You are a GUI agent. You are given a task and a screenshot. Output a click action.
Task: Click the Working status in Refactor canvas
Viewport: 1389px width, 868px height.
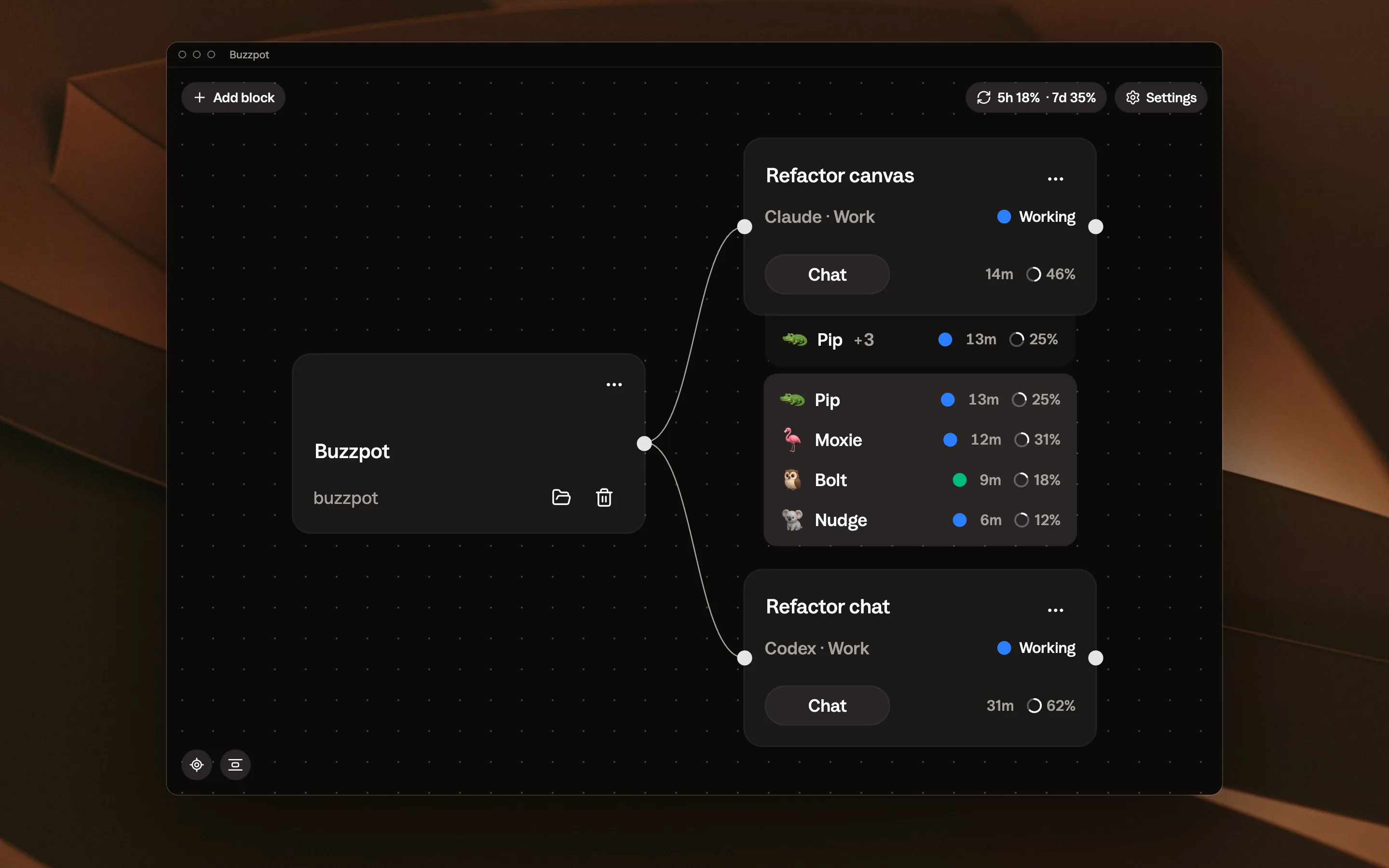1036,217
